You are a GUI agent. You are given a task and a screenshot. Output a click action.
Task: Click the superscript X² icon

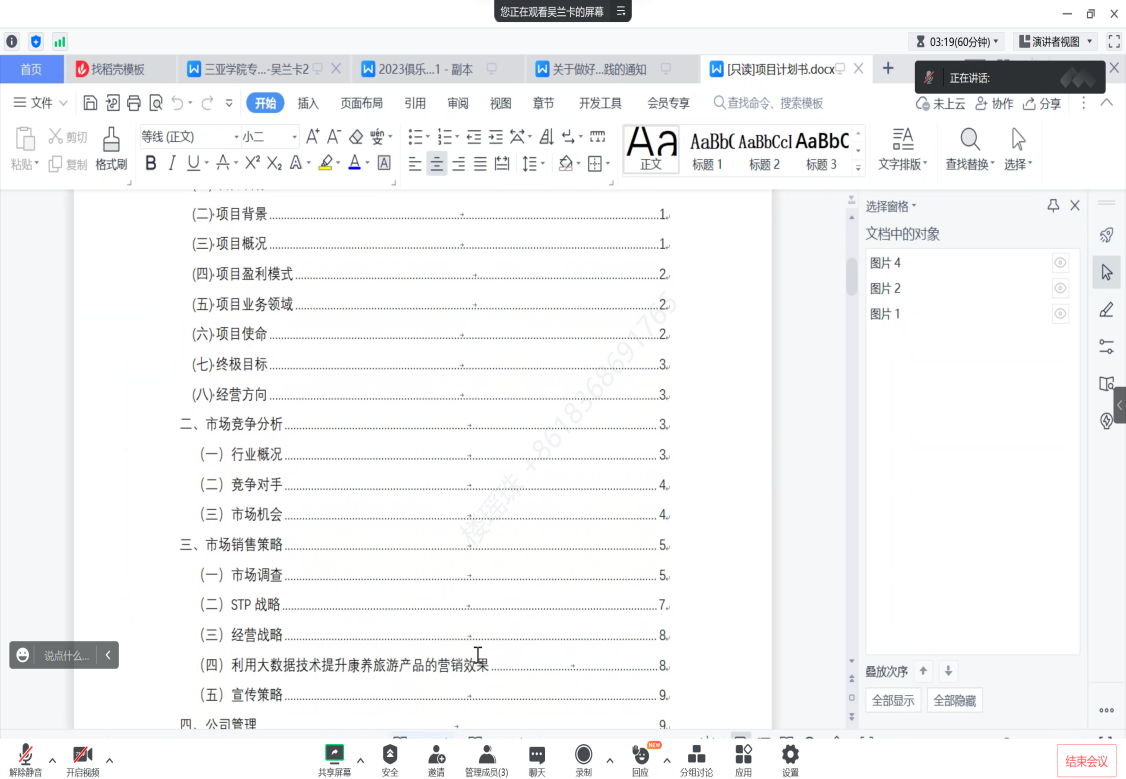point(252,163)
